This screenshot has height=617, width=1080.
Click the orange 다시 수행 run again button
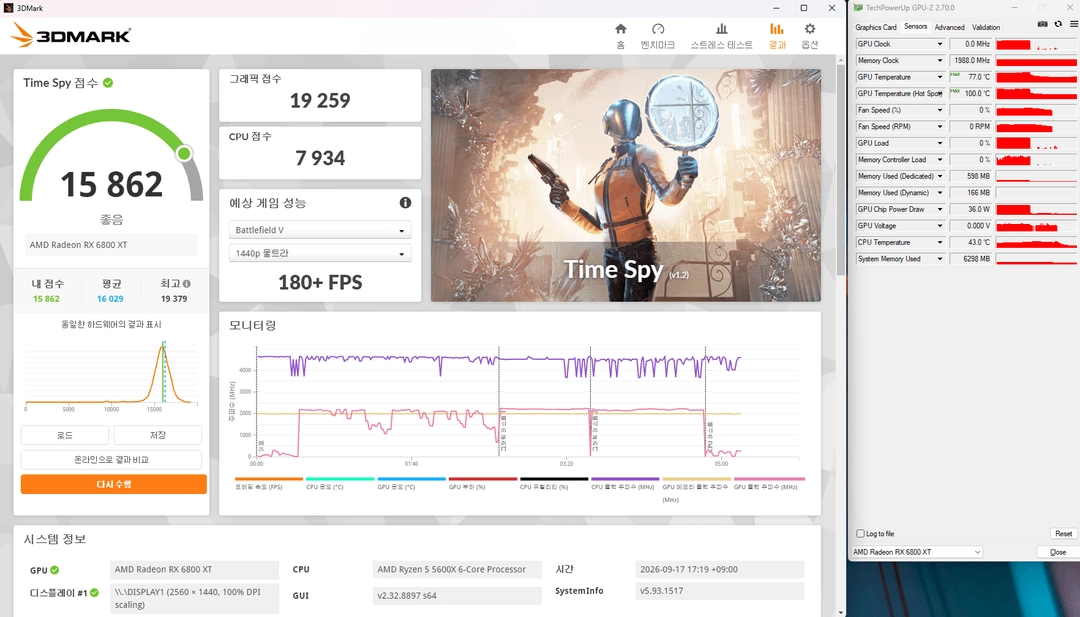click(x=114, y=484)
